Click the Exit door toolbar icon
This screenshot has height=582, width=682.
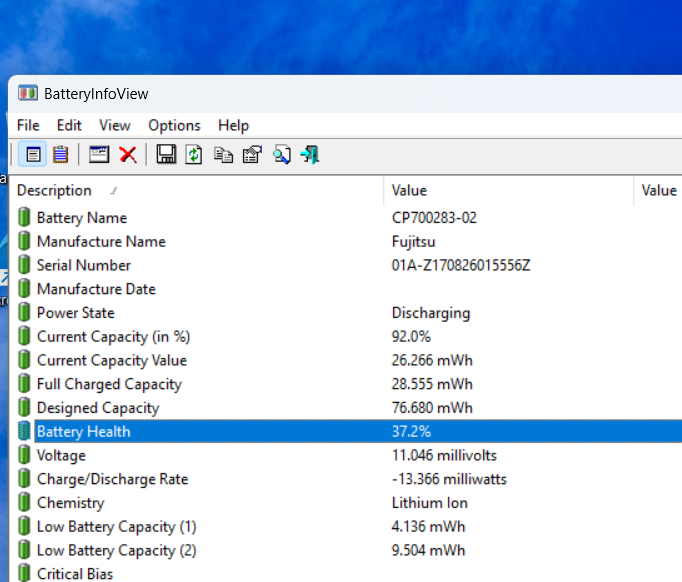coord(310,154)
